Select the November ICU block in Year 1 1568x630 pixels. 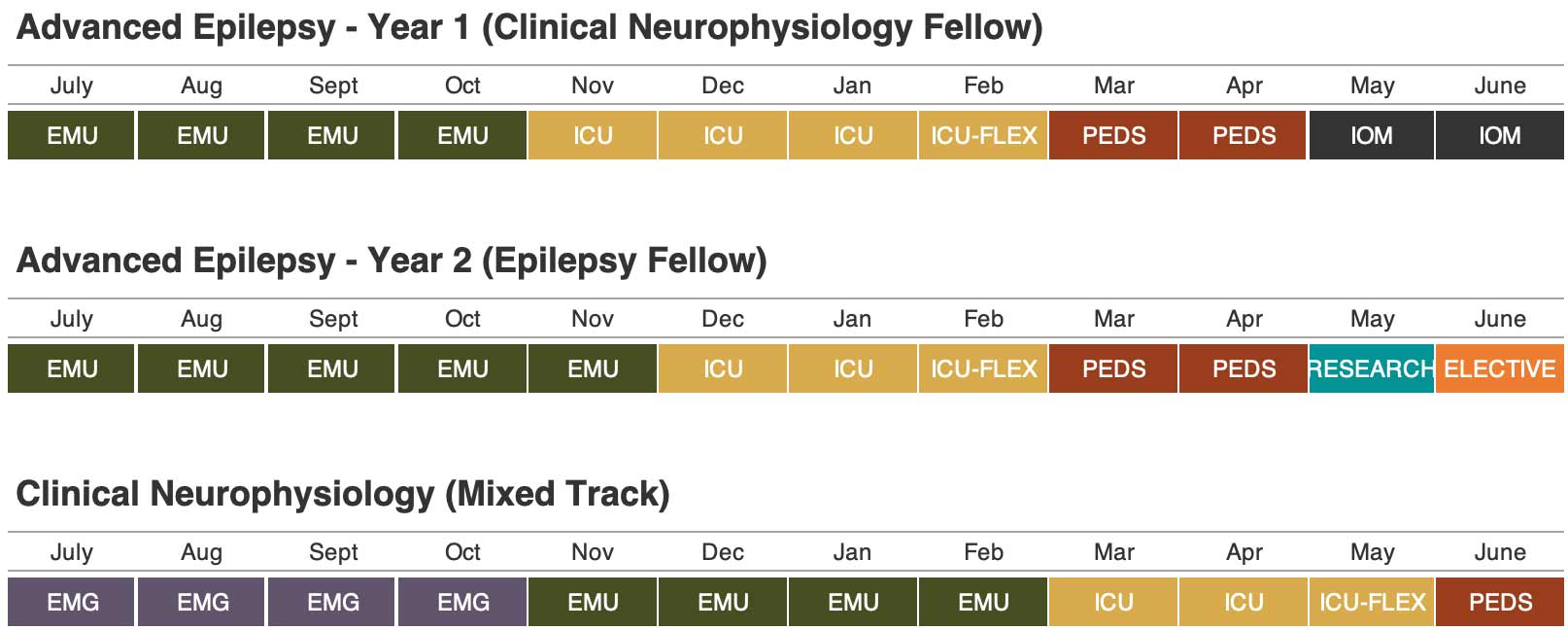593,135
